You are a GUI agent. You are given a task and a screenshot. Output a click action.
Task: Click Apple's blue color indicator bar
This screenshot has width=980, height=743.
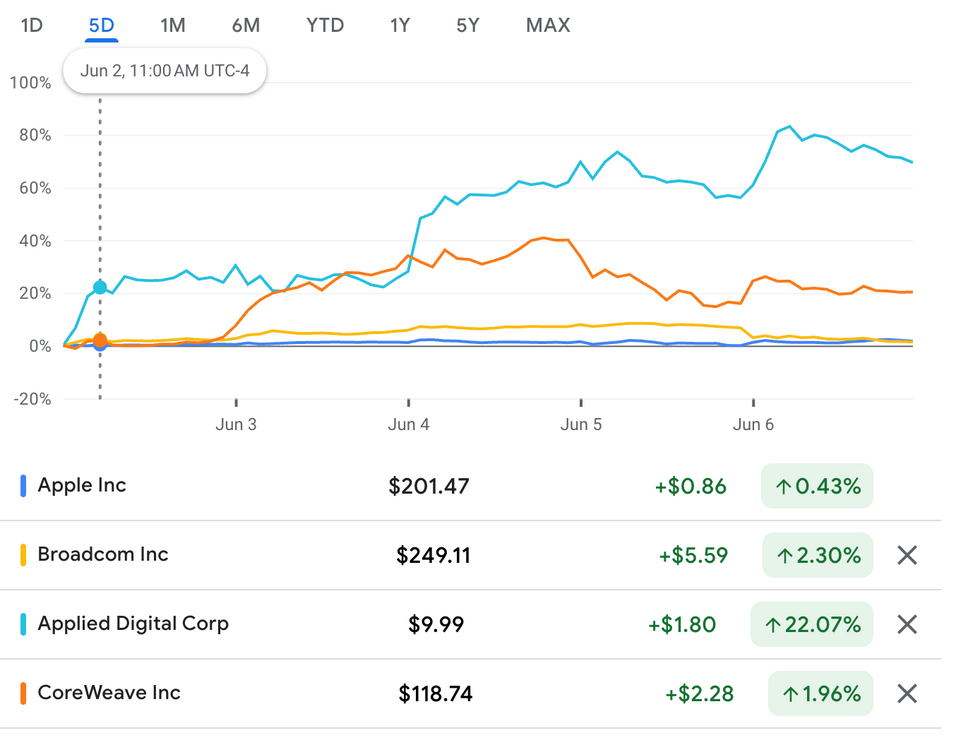pyautogui.click(x=23, y=486)
